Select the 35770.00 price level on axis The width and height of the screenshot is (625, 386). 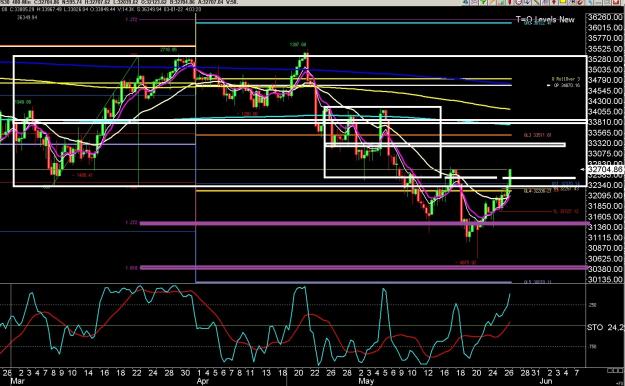click(605, 38)
